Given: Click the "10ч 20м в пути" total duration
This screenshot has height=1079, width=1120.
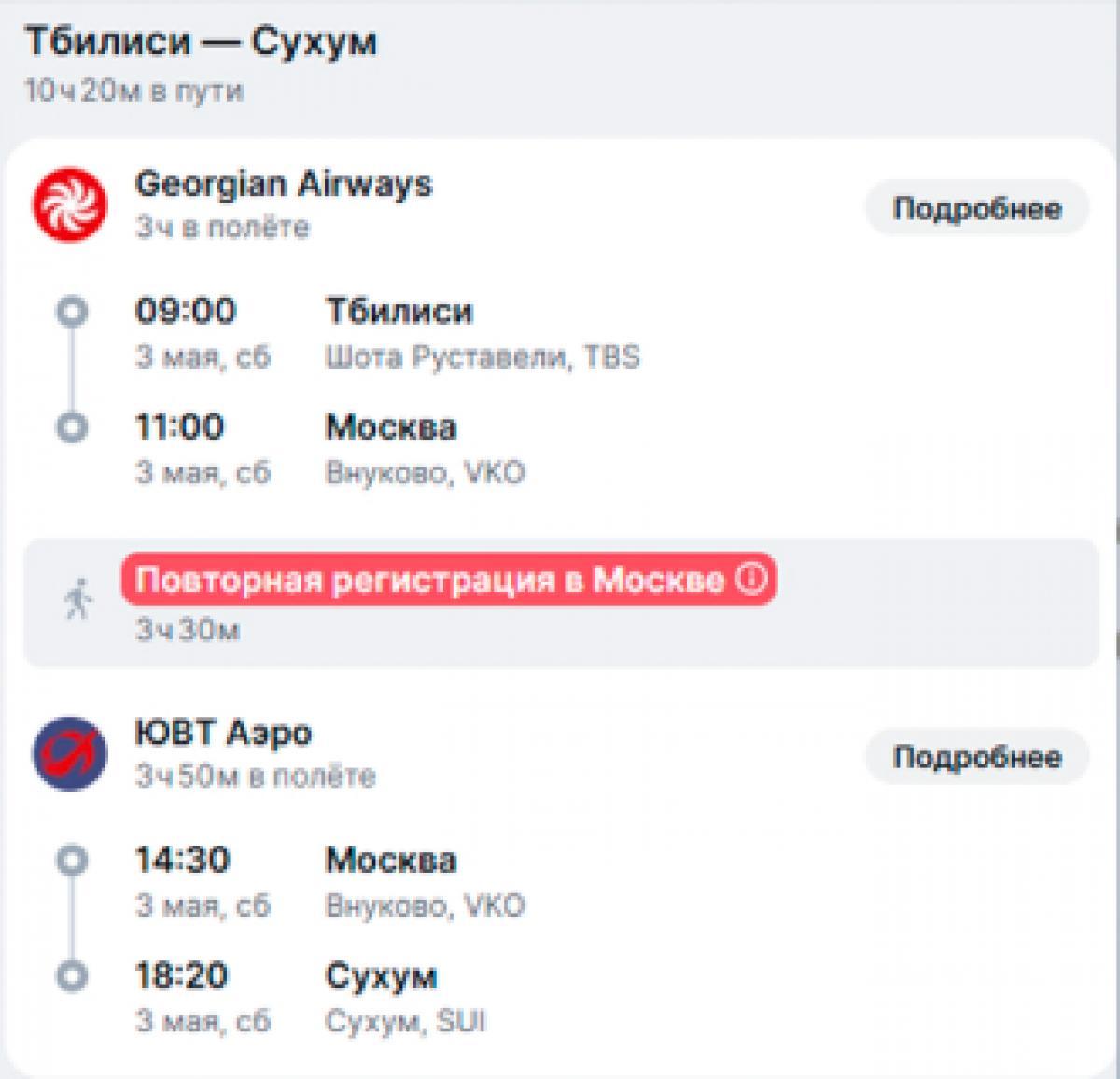Looking at the screenshot, I should pyautogui.click(x=133, y=91).
